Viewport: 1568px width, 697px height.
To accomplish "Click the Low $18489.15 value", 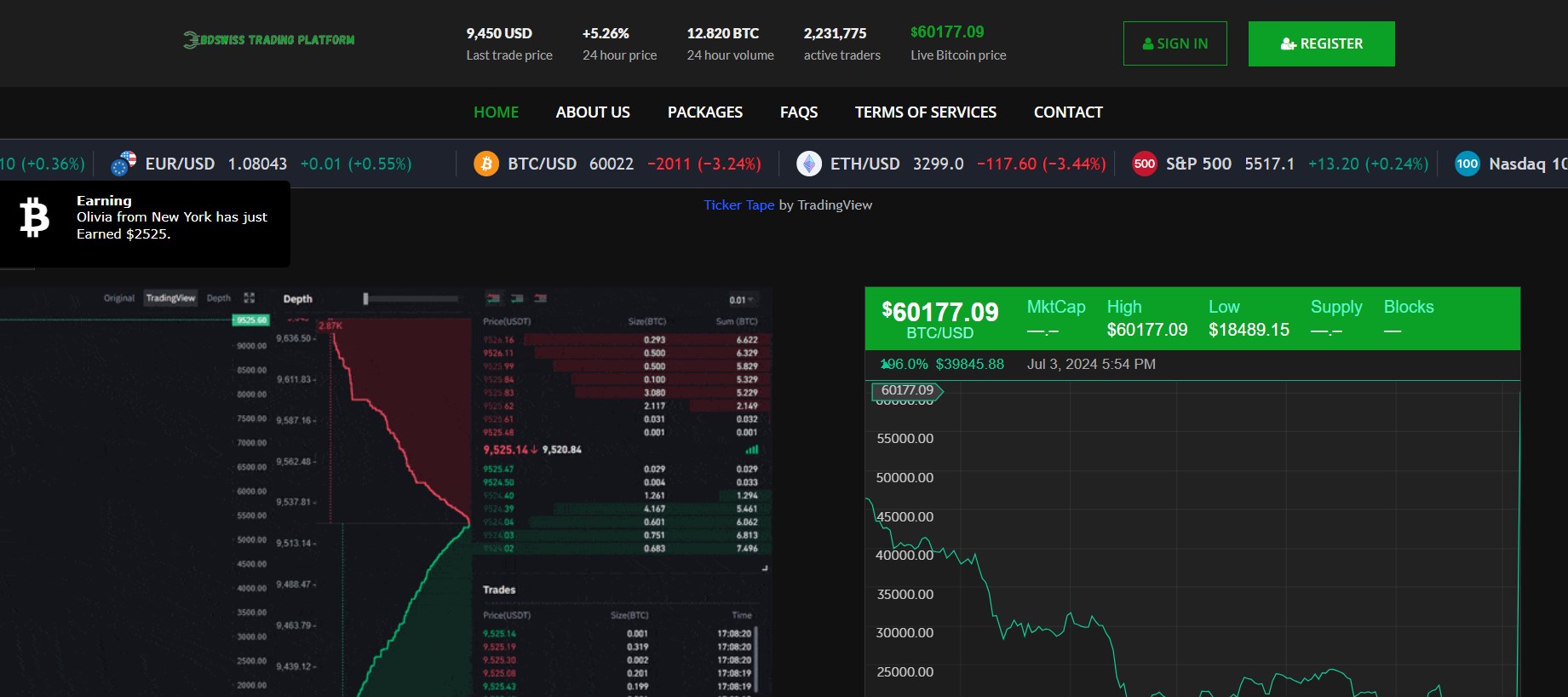I will coord(1249,330).
